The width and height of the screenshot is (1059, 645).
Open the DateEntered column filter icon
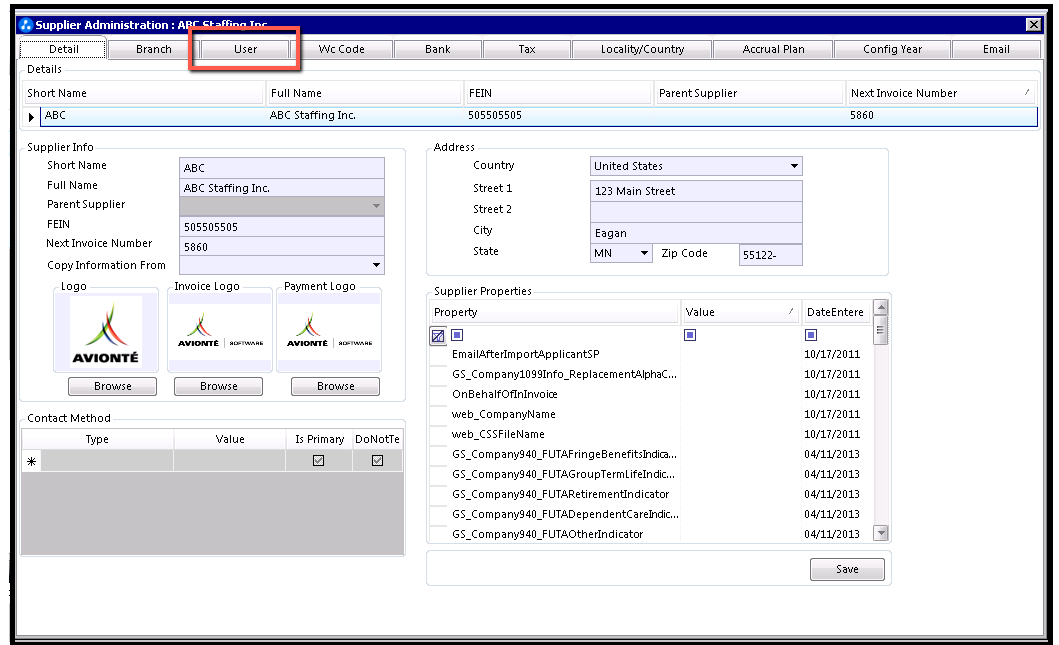pyautogui.click(x=811, y=335)
